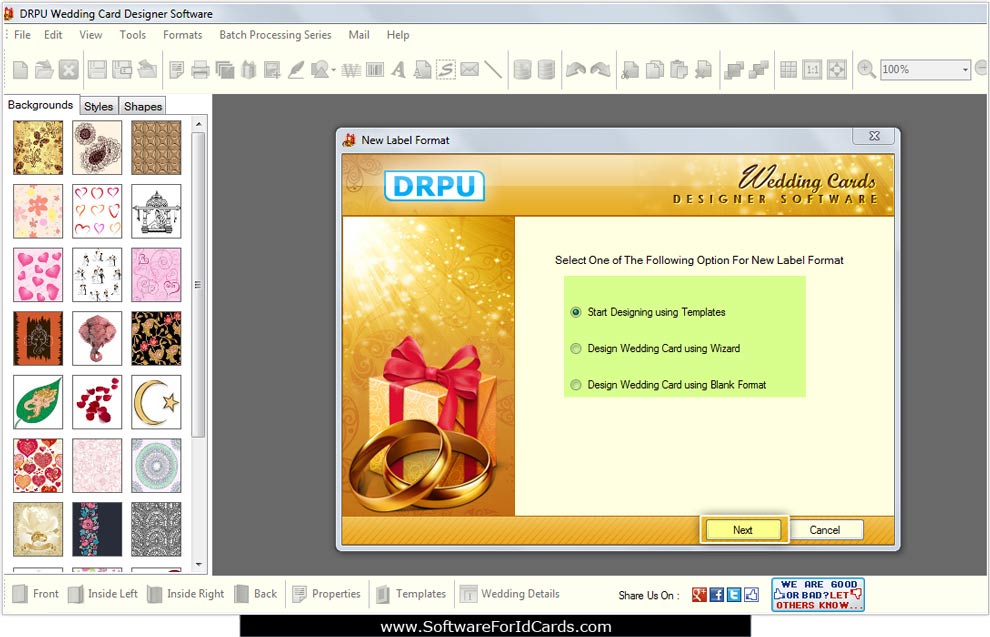Open the Help menu
The image size is (990, 637).
pos(398,35)
